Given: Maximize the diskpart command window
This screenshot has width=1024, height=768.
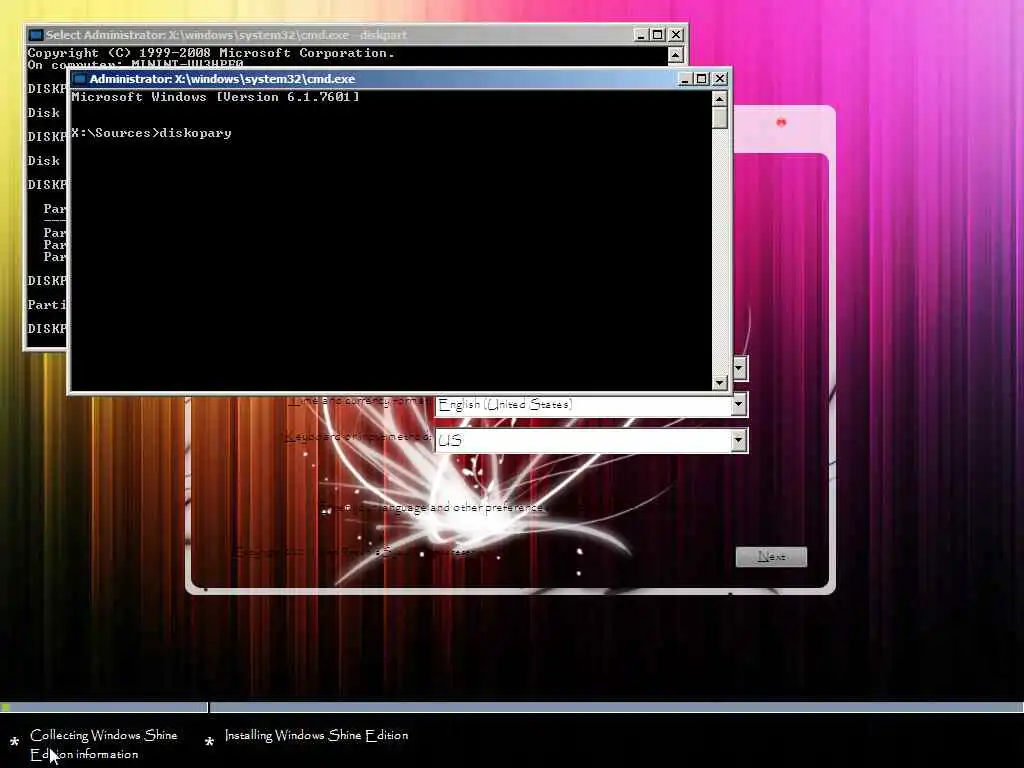Looking at the screenshot, I should click(x=658, y=35).
